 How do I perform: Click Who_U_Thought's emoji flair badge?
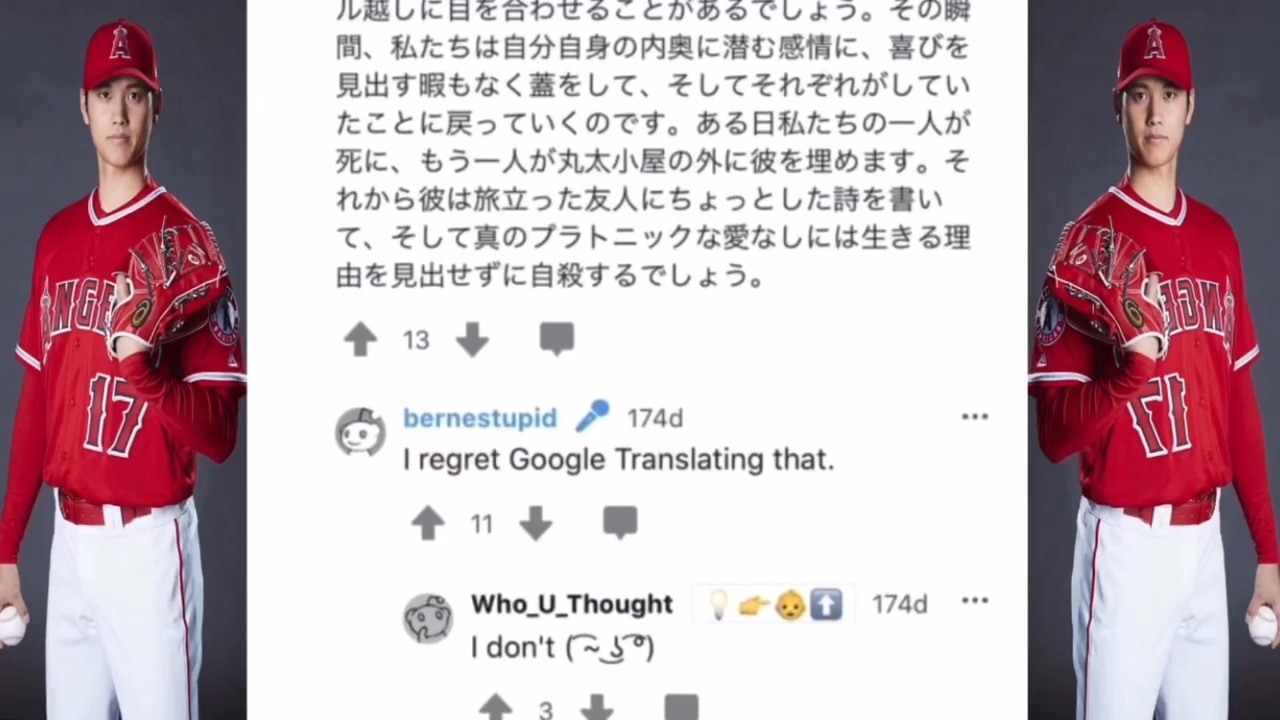point(774,604)
